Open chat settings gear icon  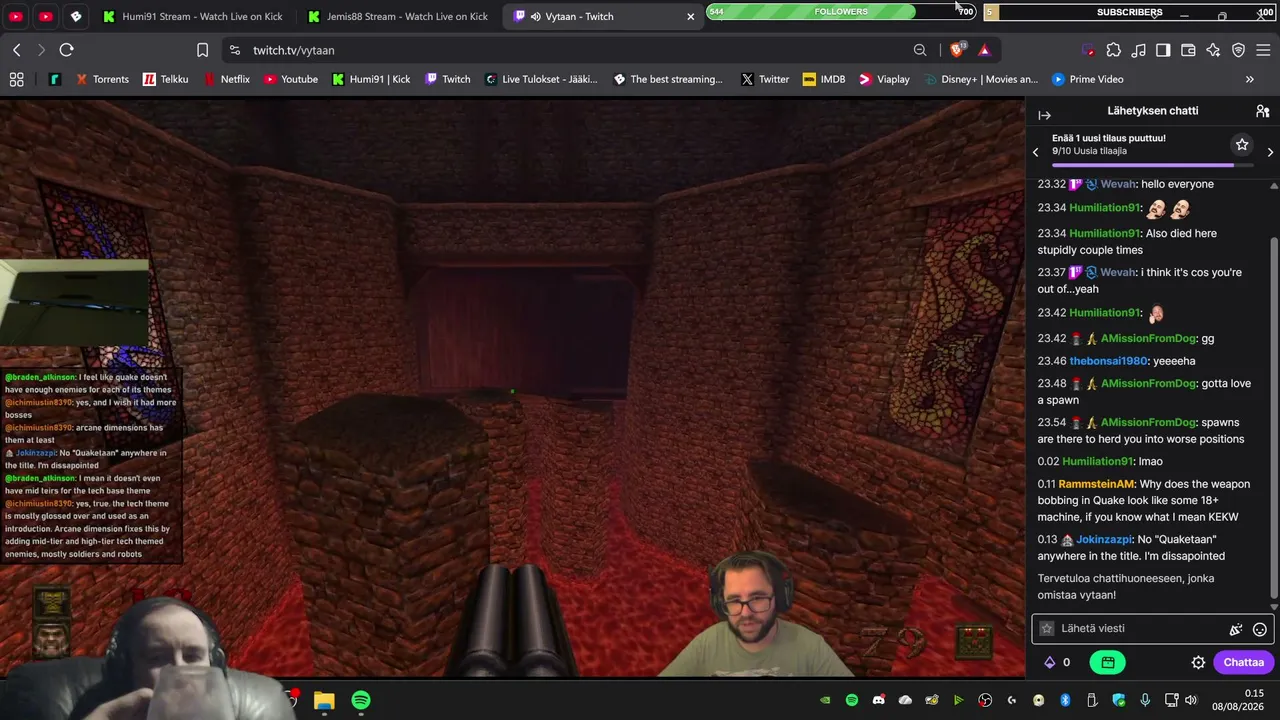click(x=1198, y=662)
